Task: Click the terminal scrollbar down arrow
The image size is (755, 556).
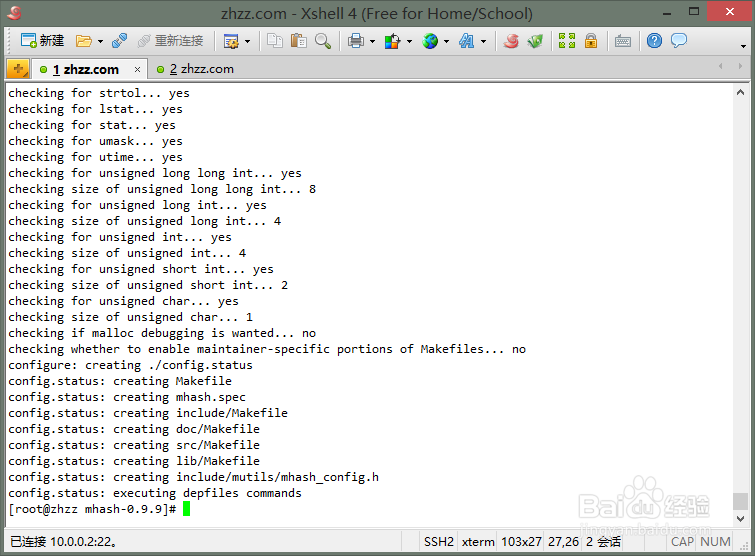Action: 741,518
